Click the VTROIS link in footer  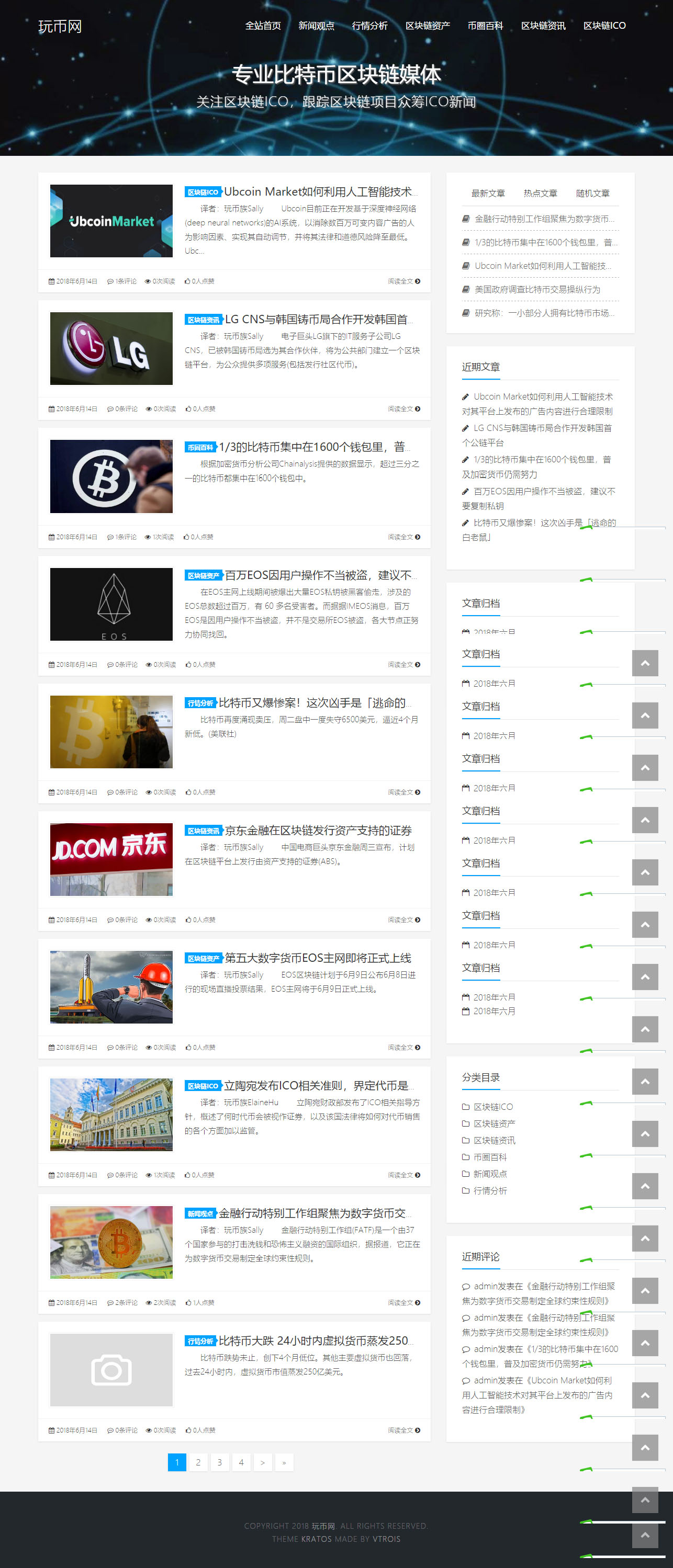pyautogui.click(x=387, y=1539)
